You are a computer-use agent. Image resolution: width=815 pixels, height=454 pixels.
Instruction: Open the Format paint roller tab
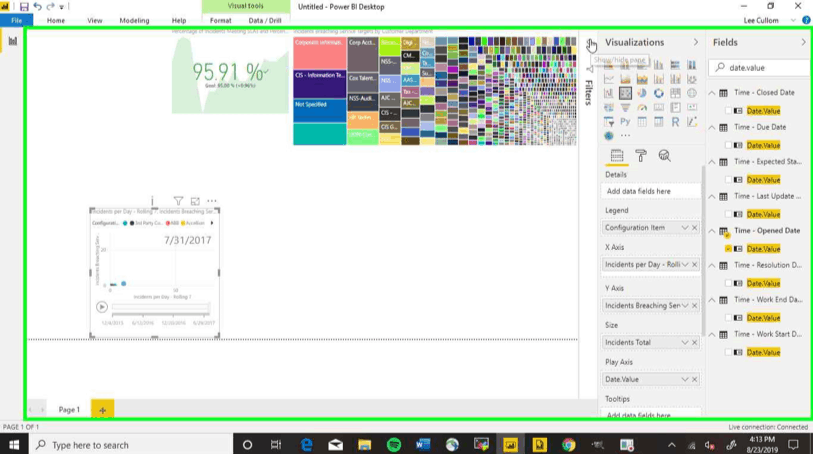[x=641, y=155]
